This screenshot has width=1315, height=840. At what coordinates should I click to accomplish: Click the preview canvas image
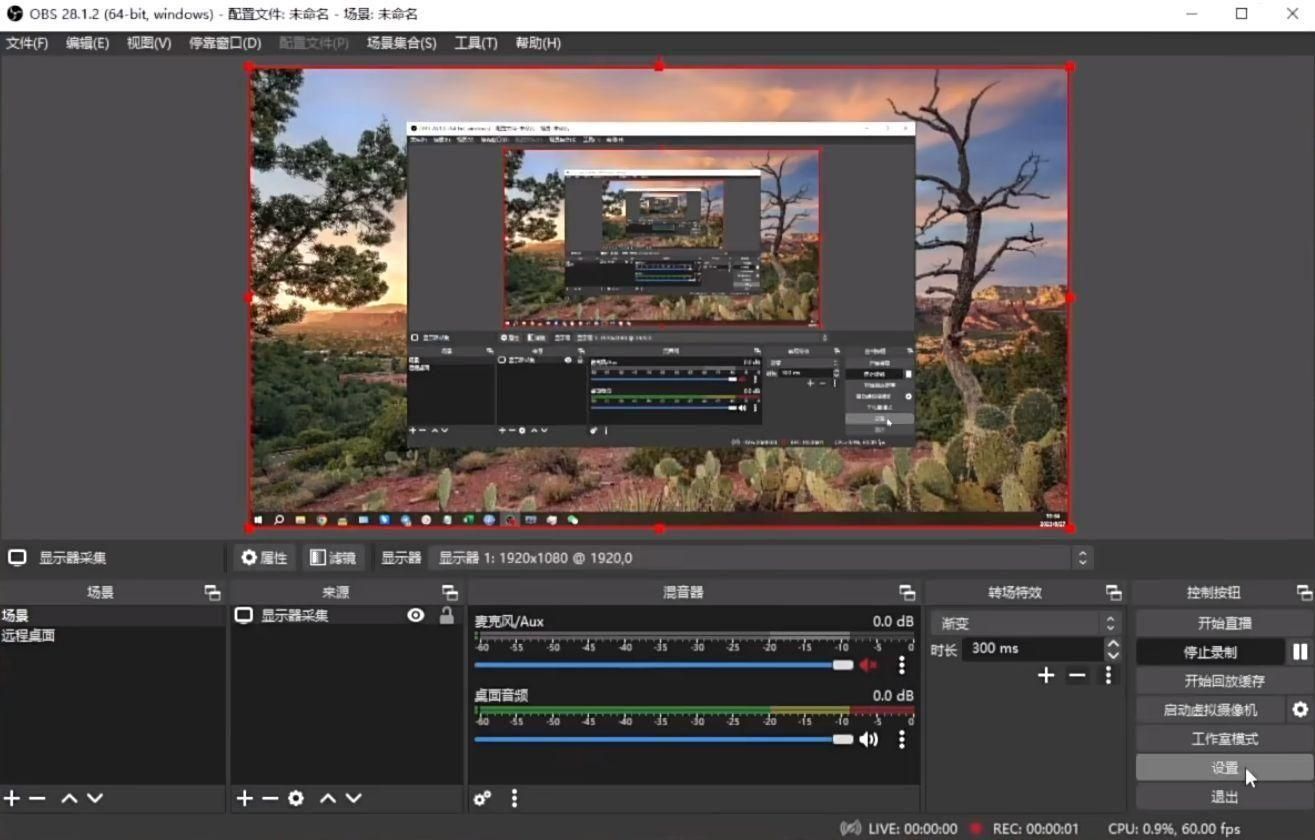point(659,297)
